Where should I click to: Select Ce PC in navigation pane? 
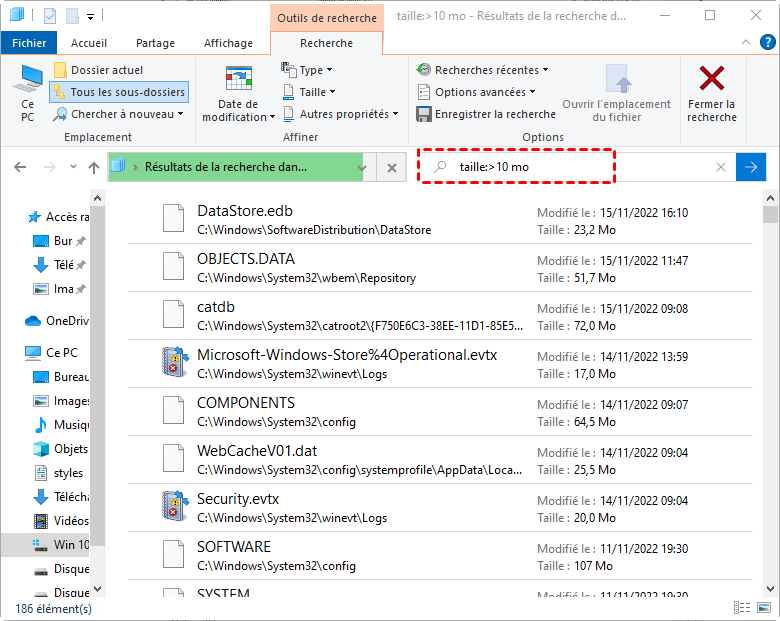[x=52, y=352]
